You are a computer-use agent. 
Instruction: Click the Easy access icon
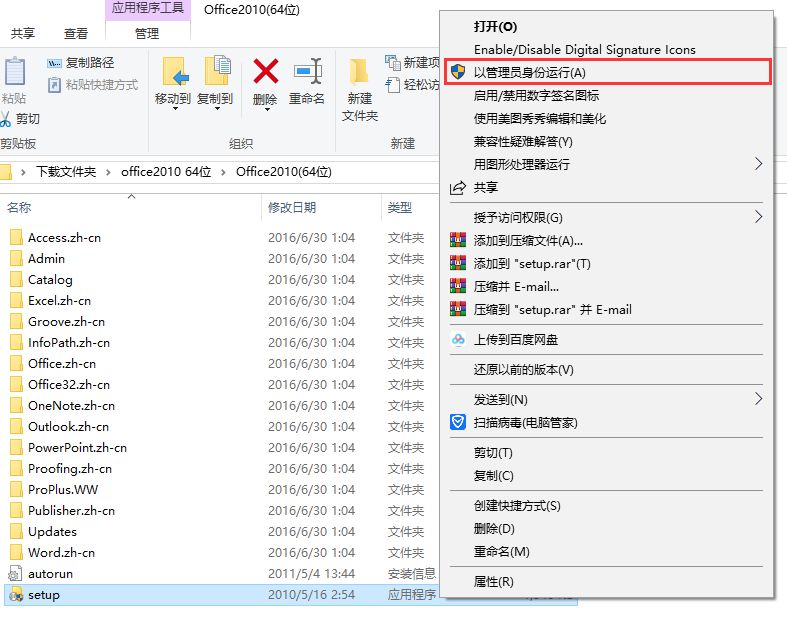click(392, 84)
